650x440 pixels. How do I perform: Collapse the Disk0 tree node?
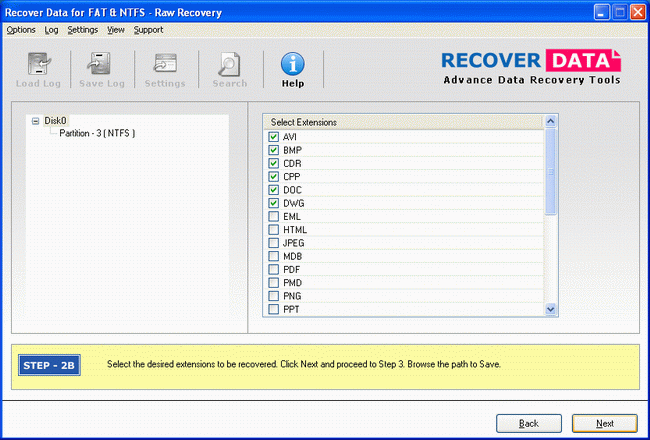[x=36, y=121]
